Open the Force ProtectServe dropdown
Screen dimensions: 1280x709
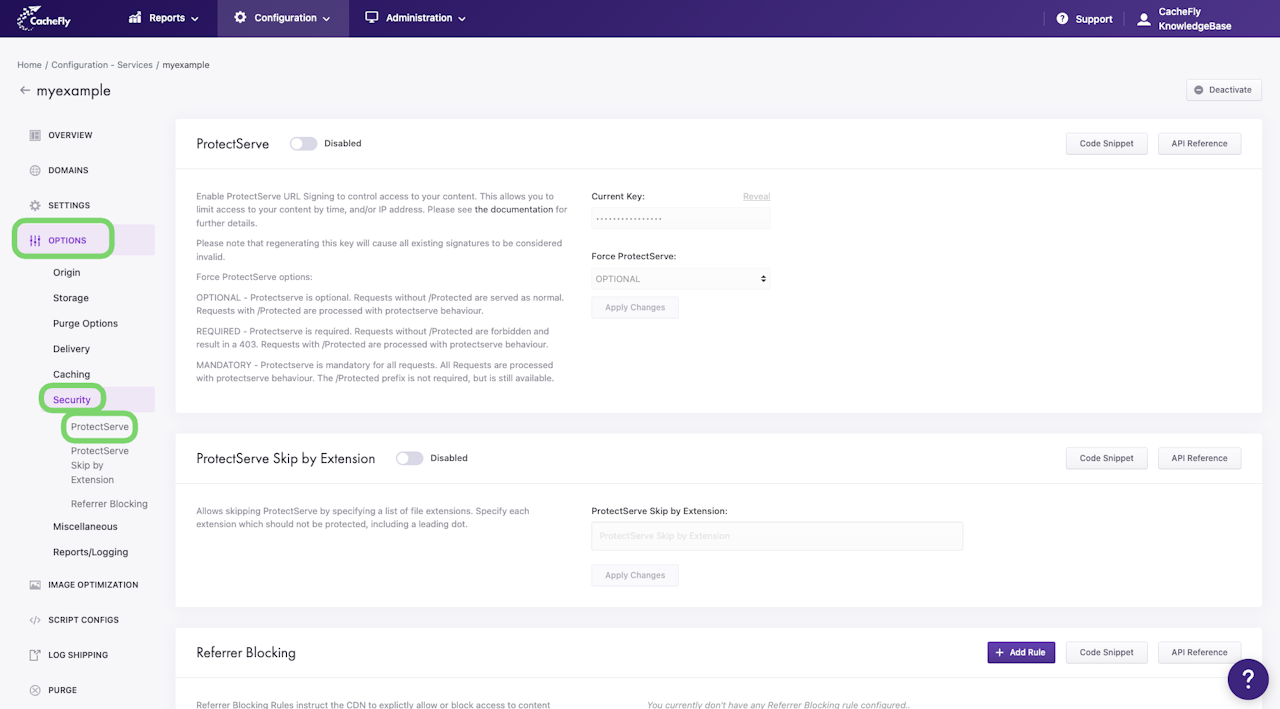(680, 279)
